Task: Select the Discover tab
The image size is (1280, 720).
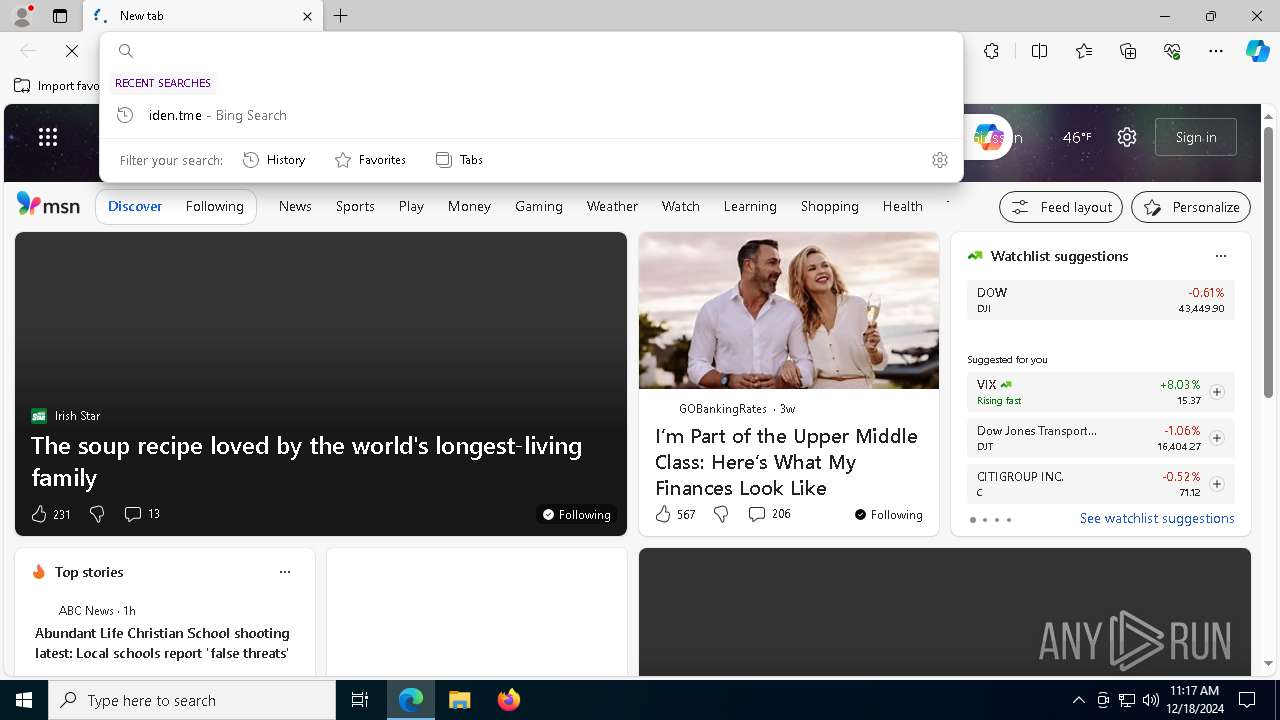Action: point(135,206)
